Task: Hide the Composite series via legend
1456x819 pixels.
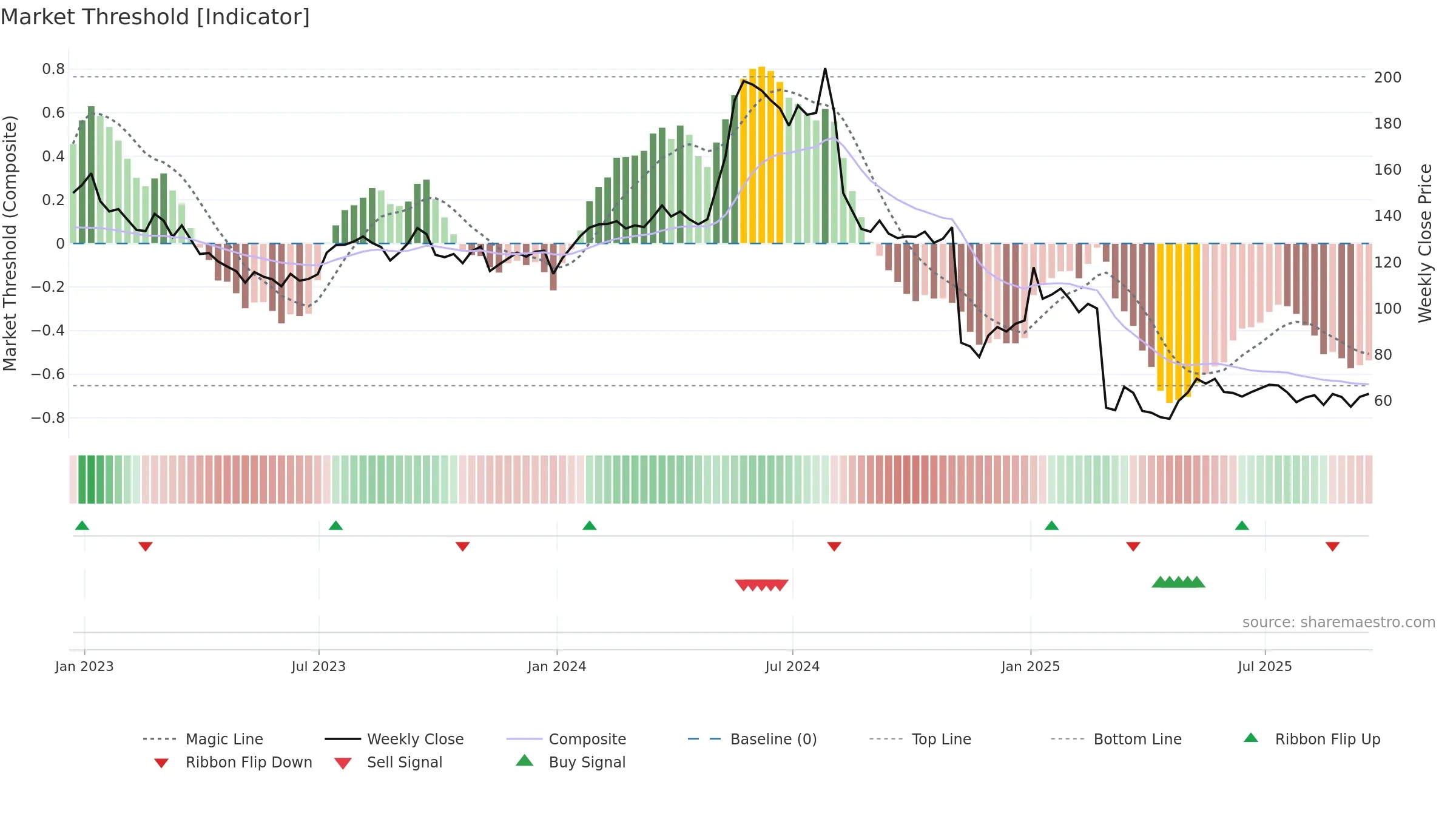Action: tap(567, 739)
